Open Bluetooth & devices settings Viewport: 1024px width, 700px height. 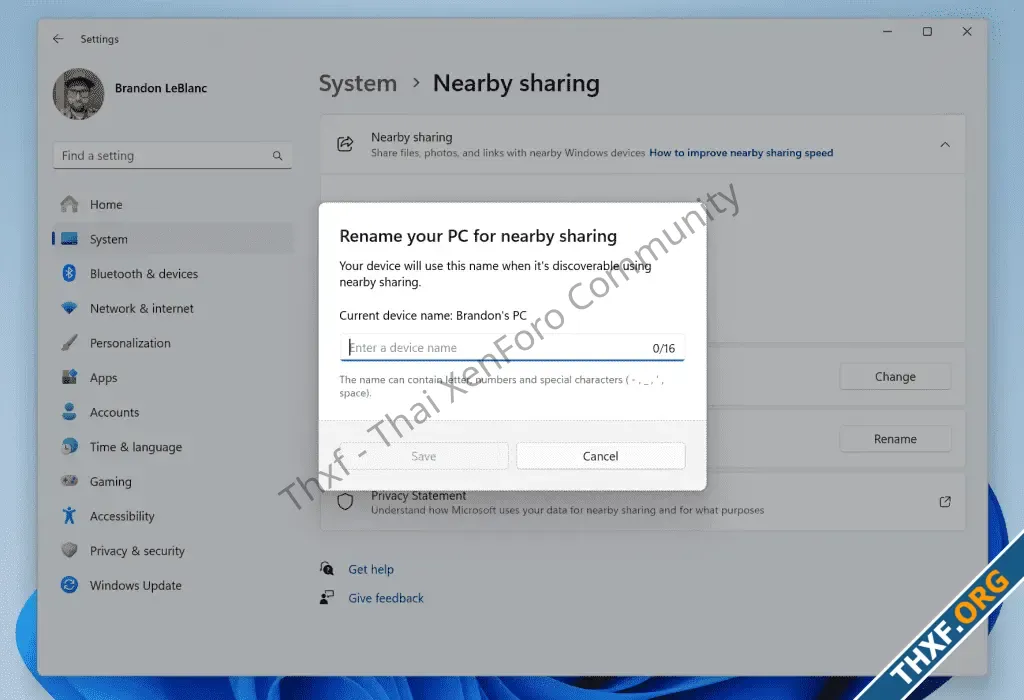(x=172, y=274)
